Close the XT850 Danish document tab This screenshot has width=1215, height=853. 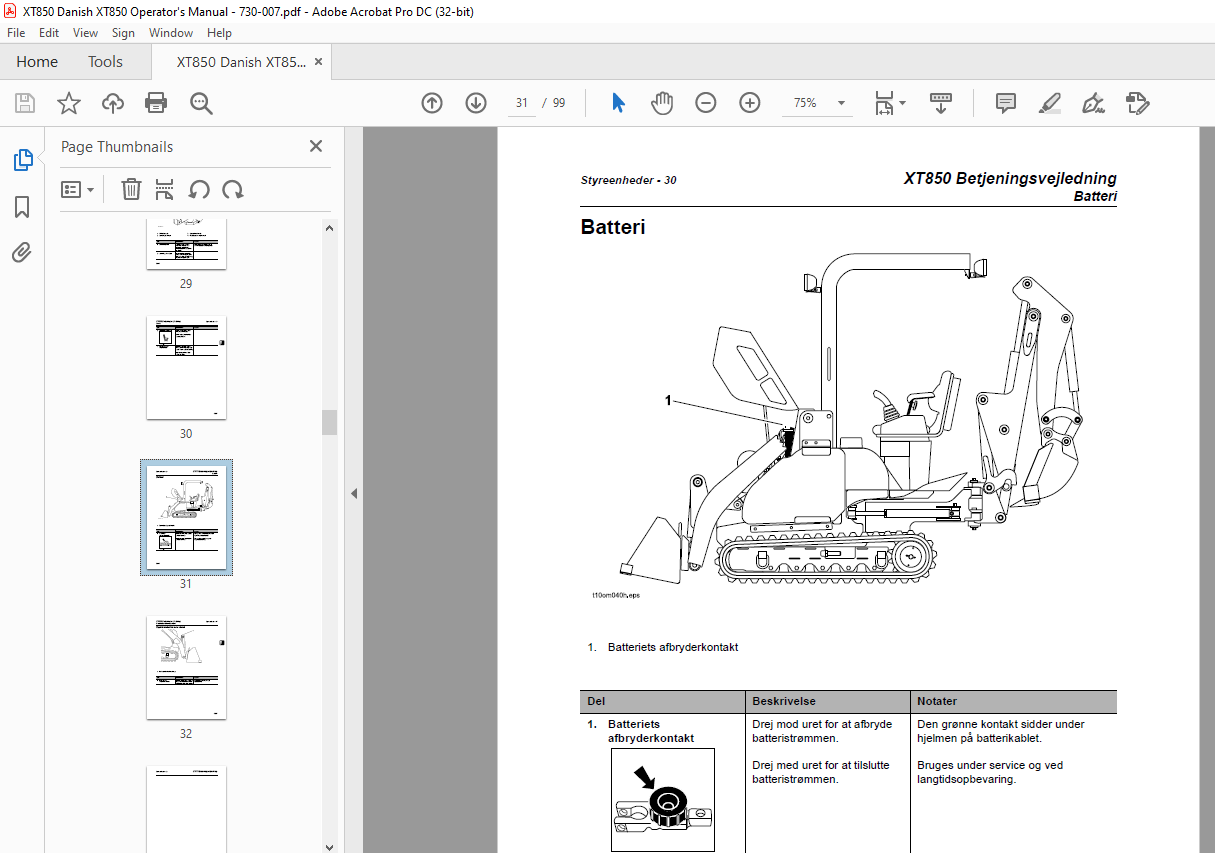click(319, 62)
